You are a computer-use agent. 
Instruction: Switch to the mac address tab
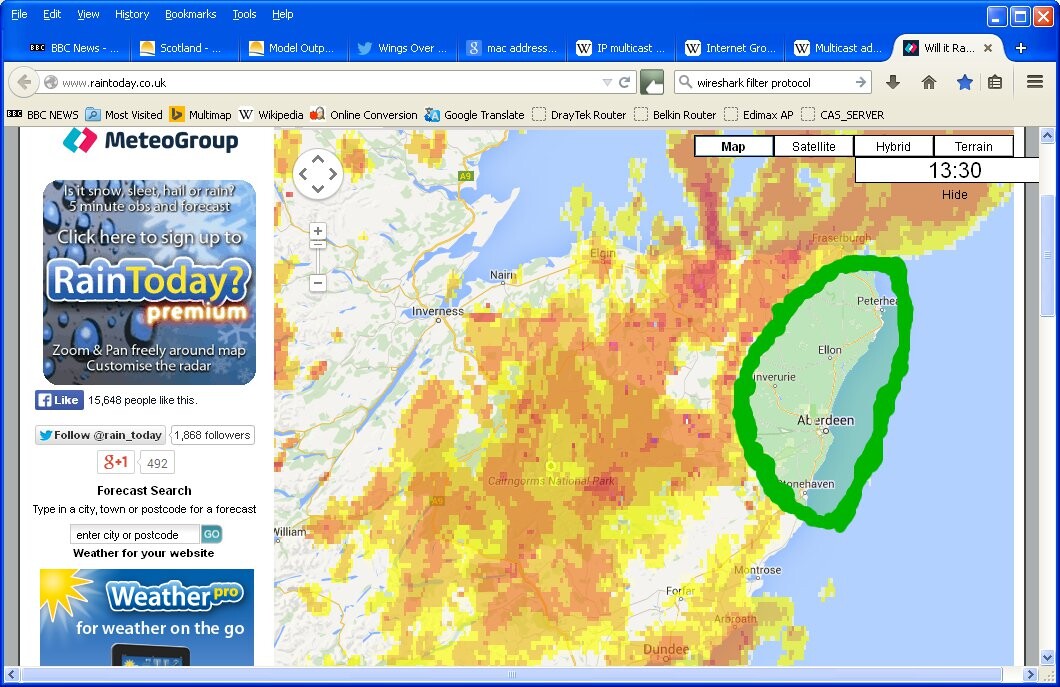pyautogui.click(x=512, y=48)
